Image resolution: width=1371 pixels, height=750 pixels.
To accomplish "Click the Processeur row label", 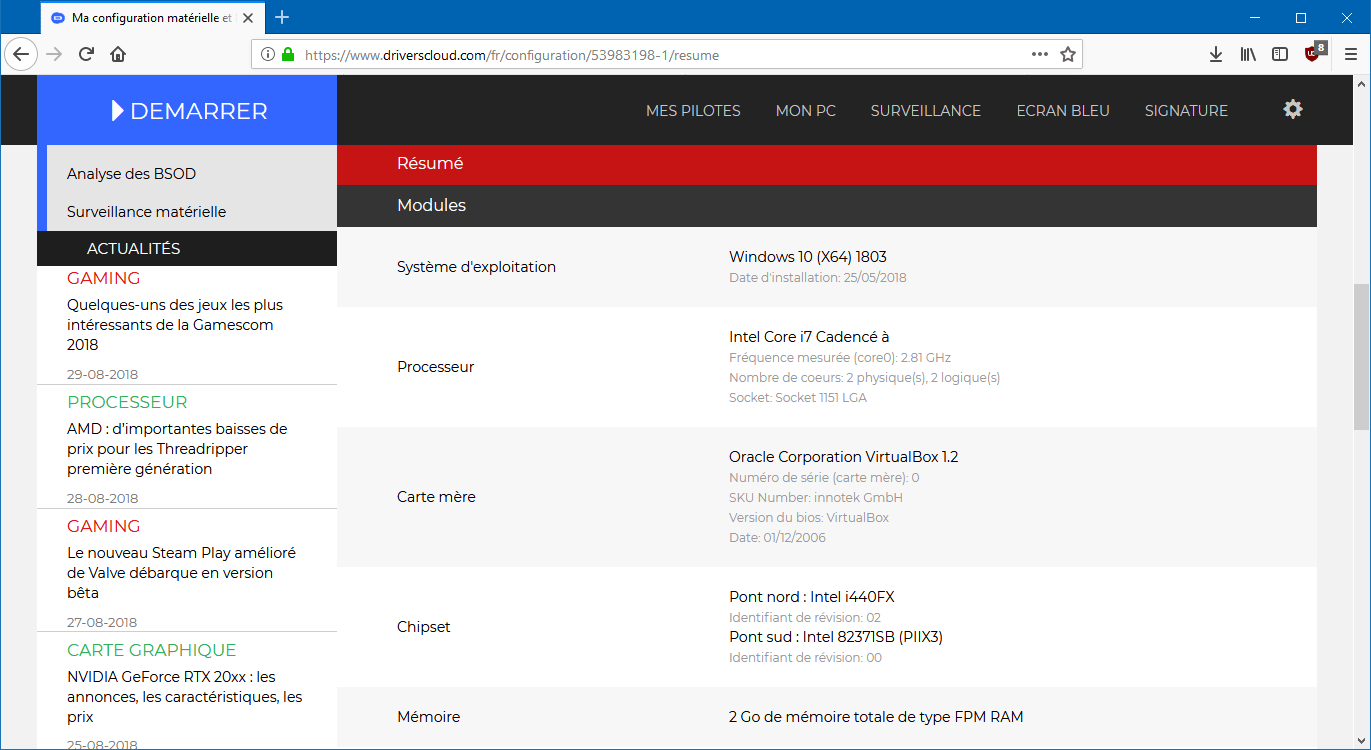I will tap(436, 367).
